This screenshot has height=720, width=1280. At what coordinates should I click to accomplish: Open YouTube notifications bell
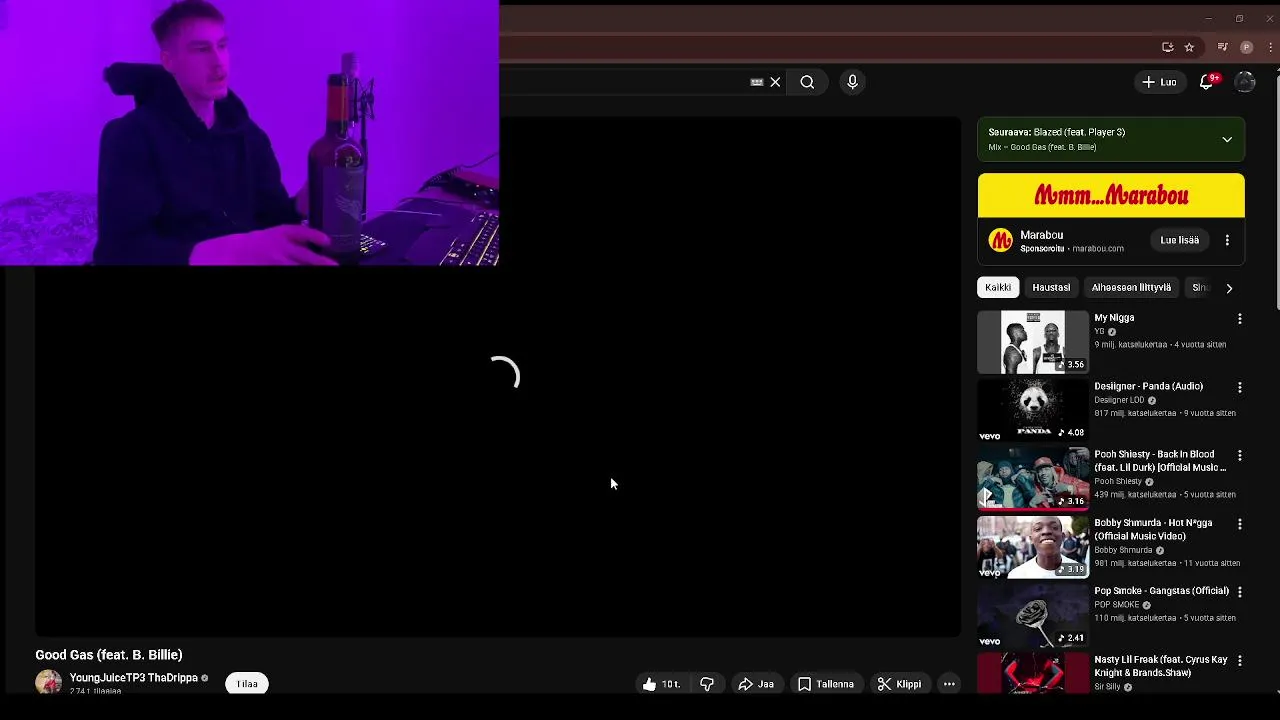[x=1207, y=82]
